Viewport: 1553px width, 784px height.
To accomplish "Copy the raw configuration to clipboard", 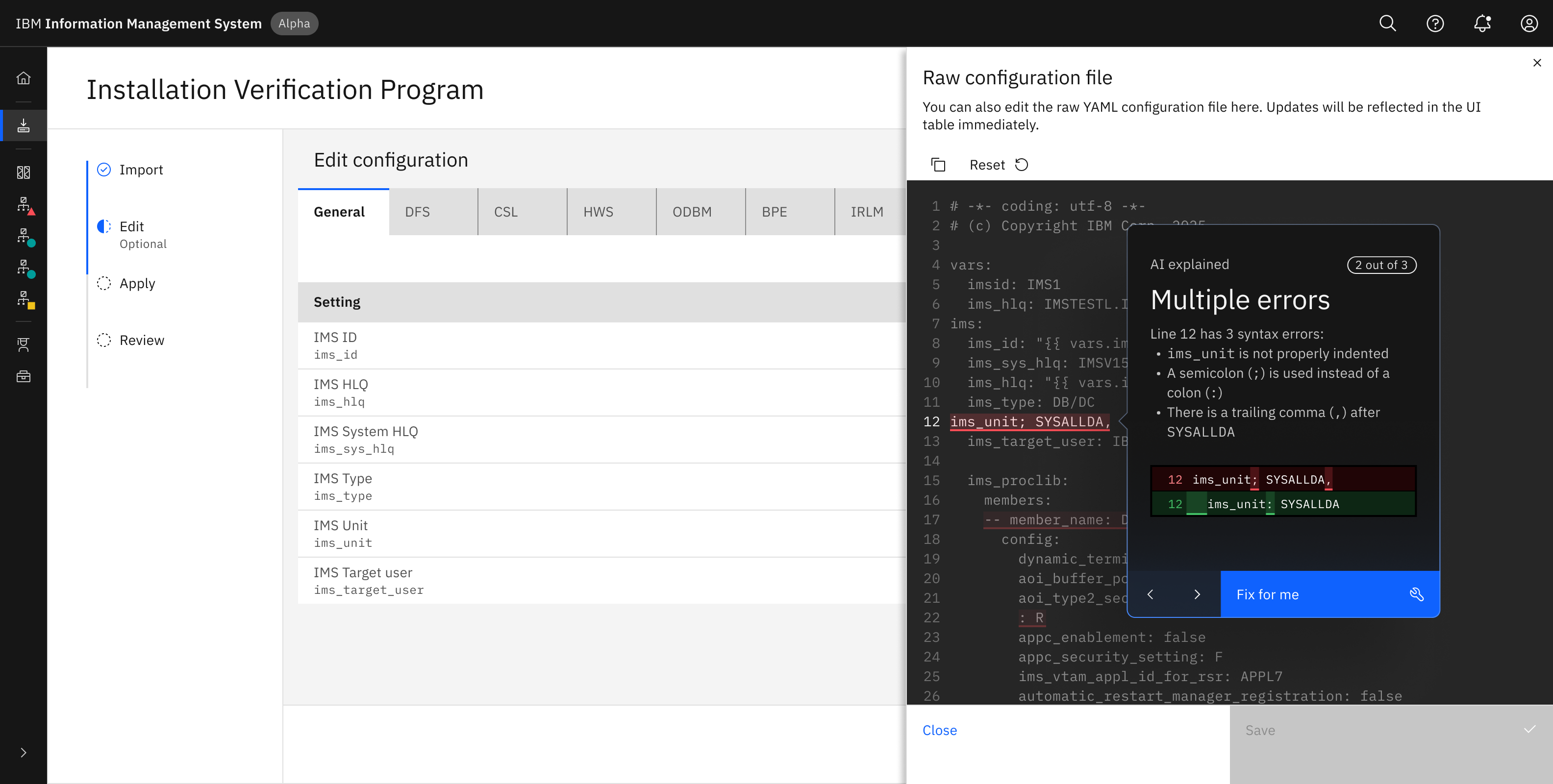I will coord(938,165).
